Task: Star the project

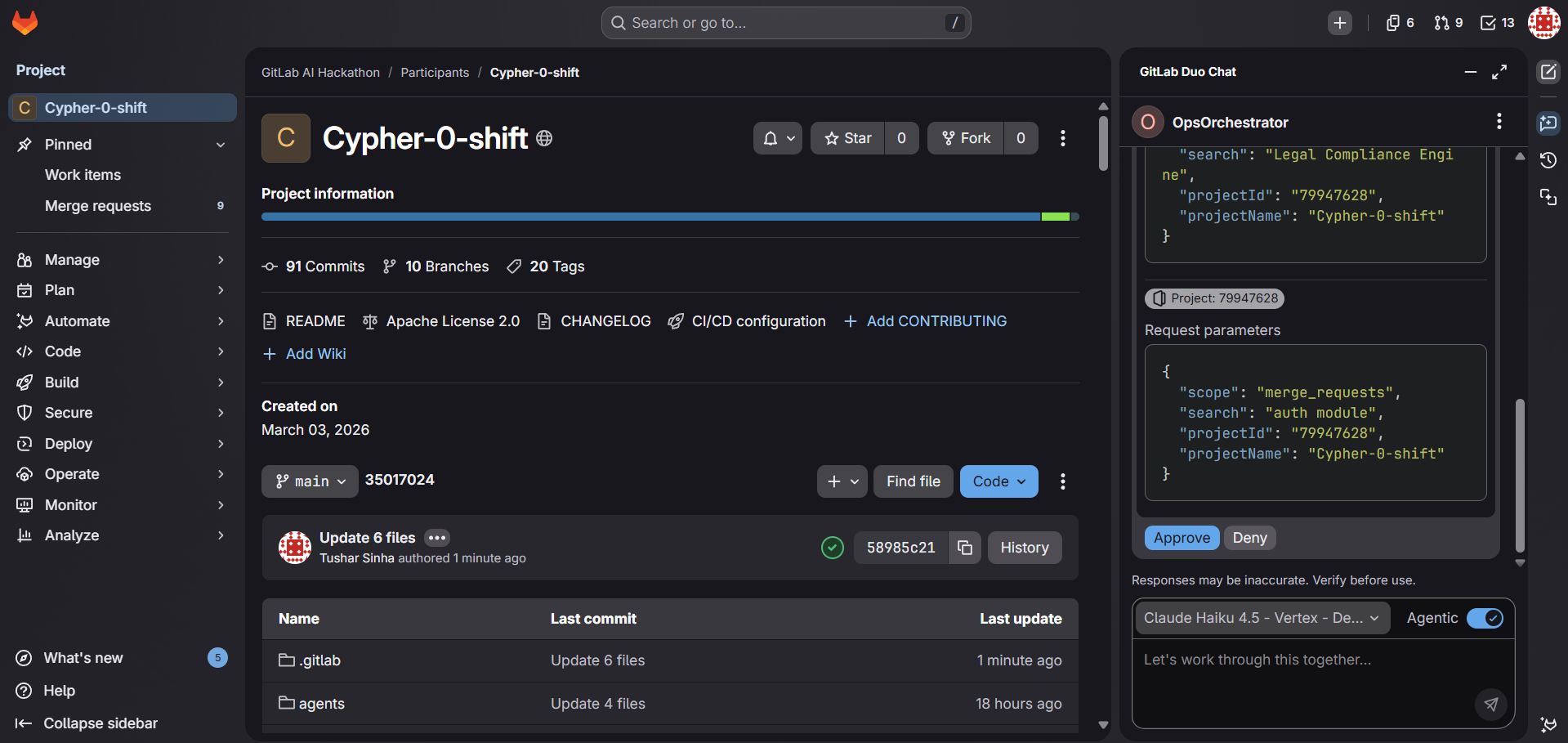Action: [x=848, y=138]
